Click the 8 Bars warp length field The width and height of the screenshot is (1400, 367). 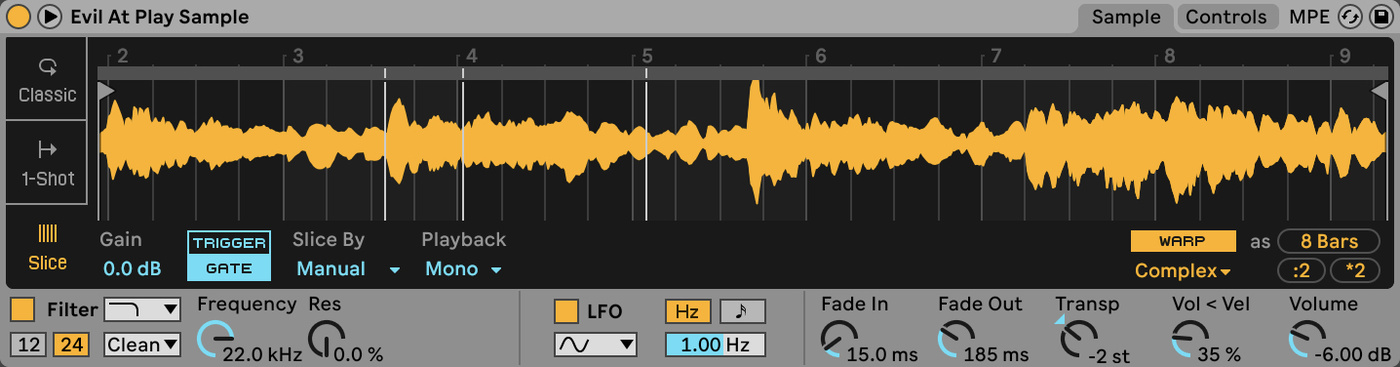click(x=1329, y=242)
